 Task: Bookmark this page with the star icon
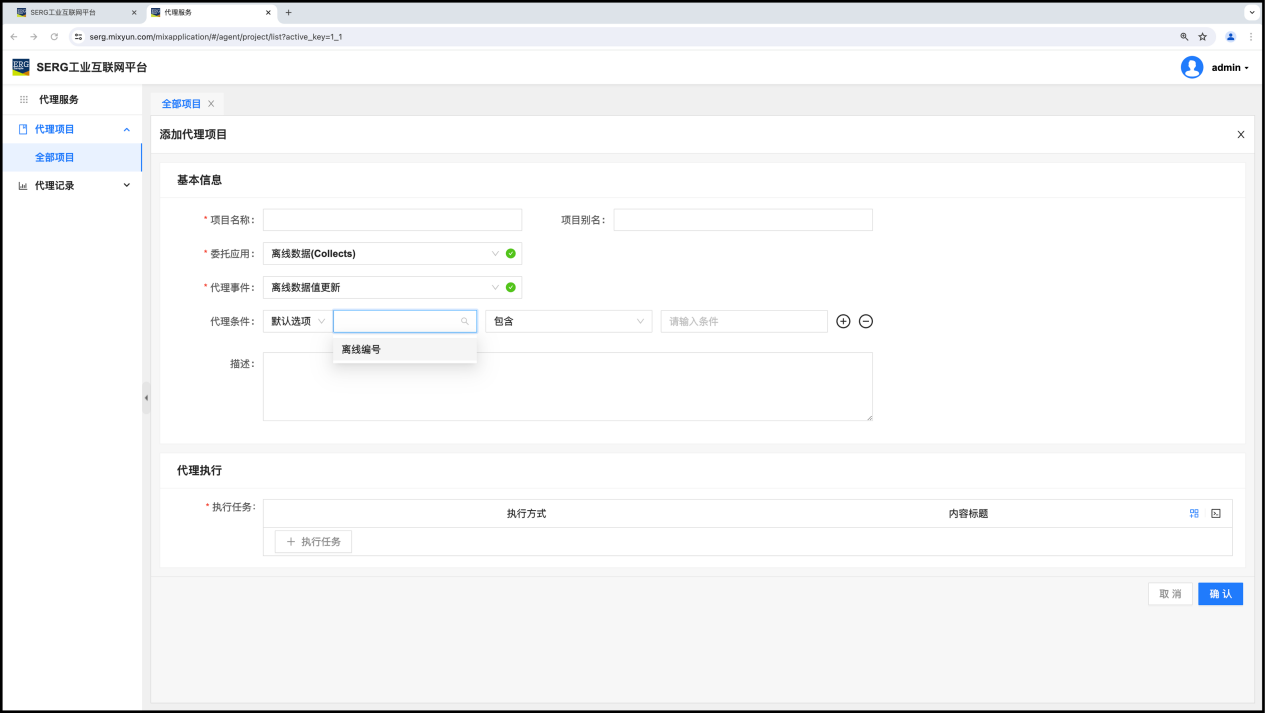click(x=1203, y=36)
